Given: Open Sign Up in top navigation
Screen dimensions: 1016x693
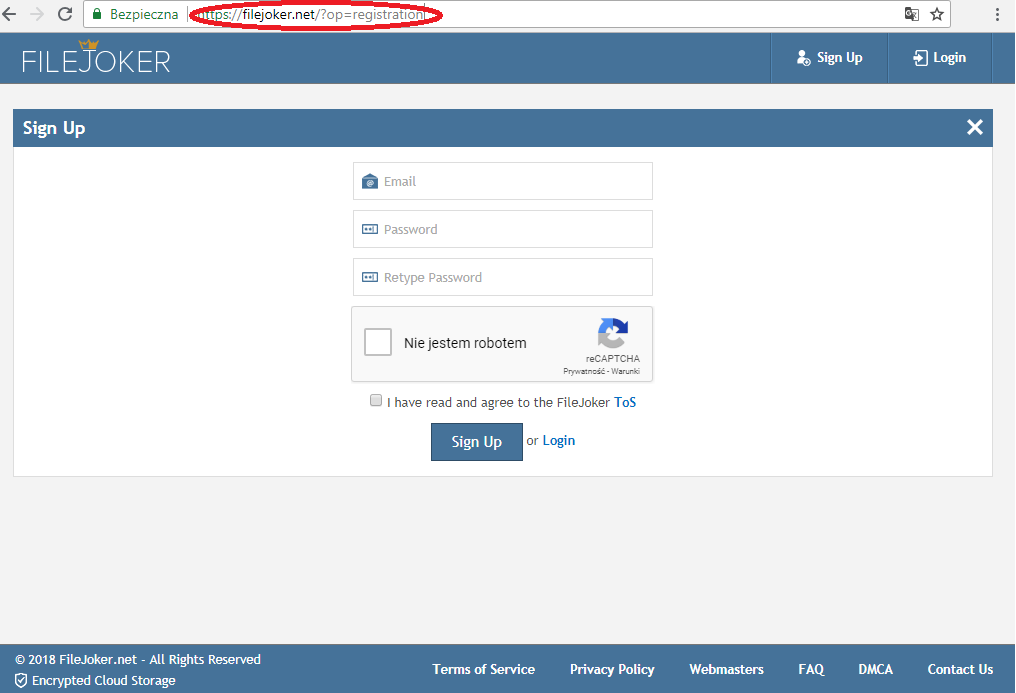Looking at the screenshot, I should [829, 58].
